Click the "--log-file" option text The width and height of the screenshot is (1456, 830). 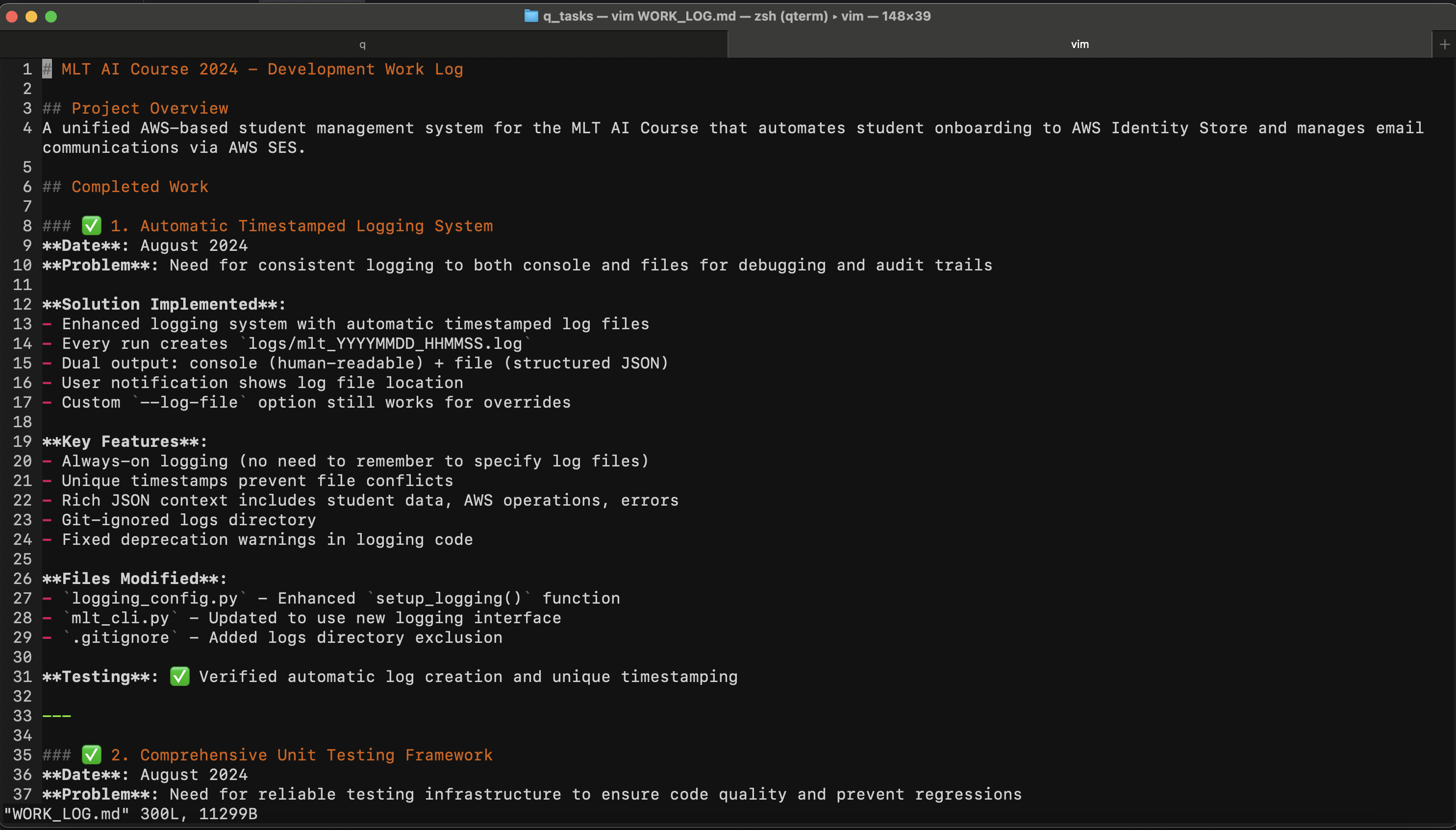pyautogui.click(x=189, y=402)
